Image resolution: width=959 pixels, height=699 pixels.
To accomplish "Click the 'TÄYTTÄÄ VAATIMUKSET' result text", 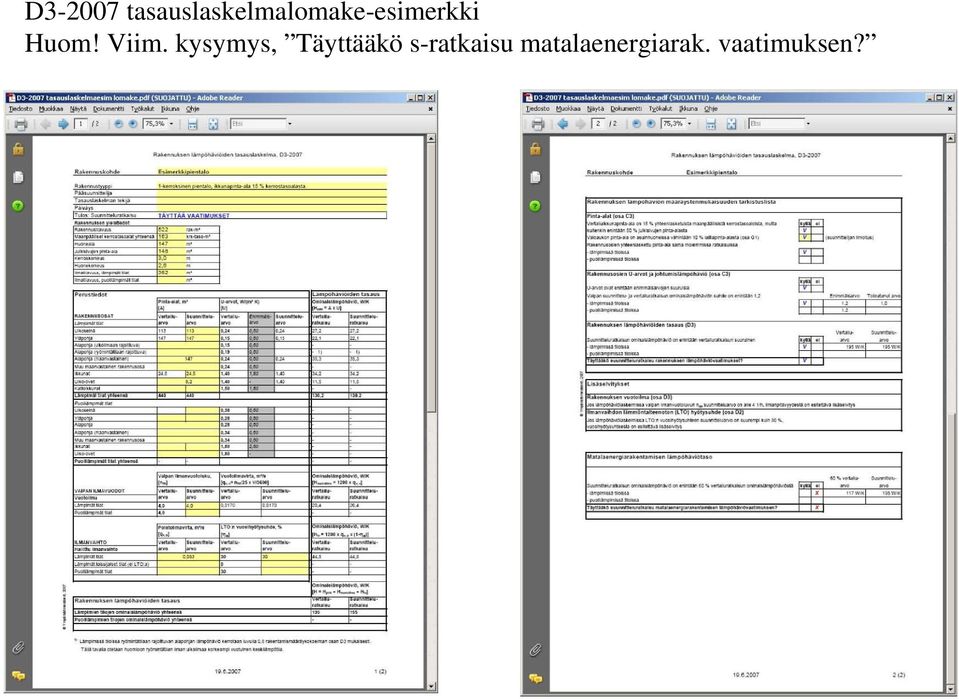I will pos(193,216).
